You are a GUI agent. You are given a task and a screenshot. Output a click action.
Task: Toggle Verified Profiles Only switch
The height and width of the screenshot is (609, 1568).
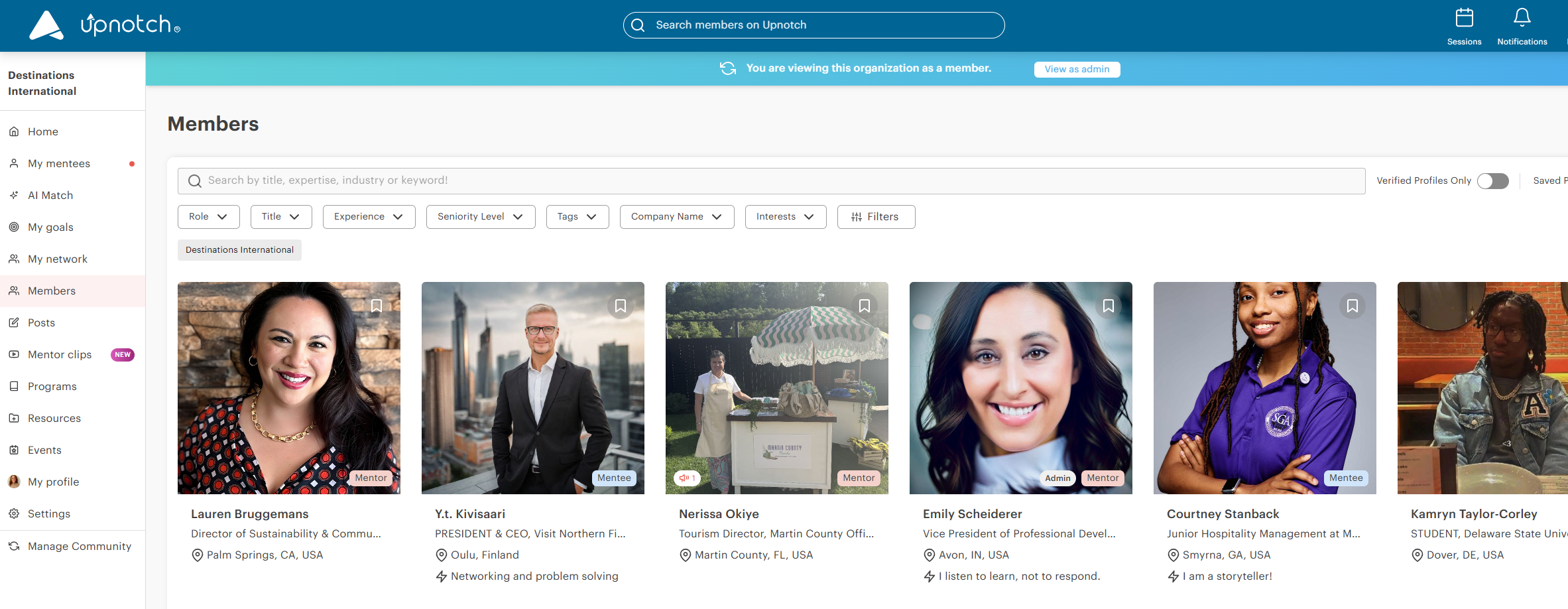click(x=1492, y=181)
